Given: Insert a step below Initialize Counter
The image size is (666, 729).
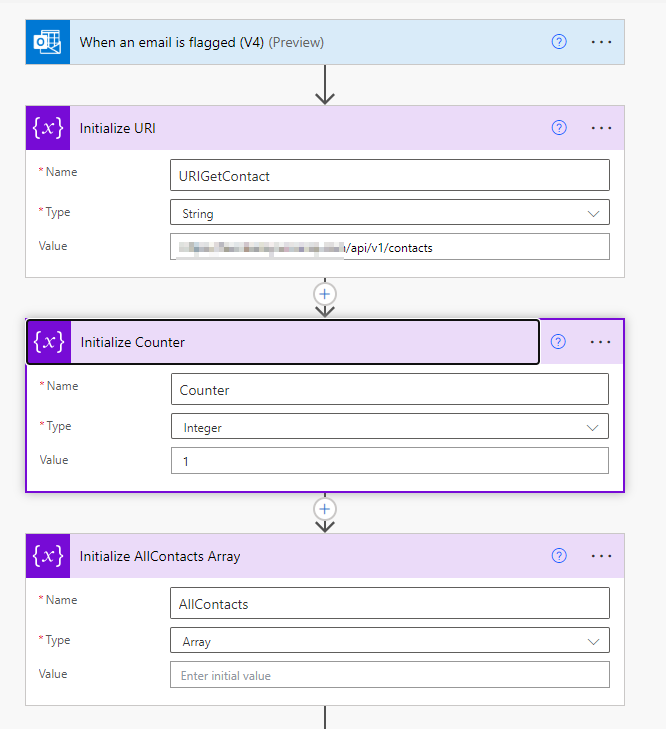Looking at the screenshot, I should click(x=324, y=509).
